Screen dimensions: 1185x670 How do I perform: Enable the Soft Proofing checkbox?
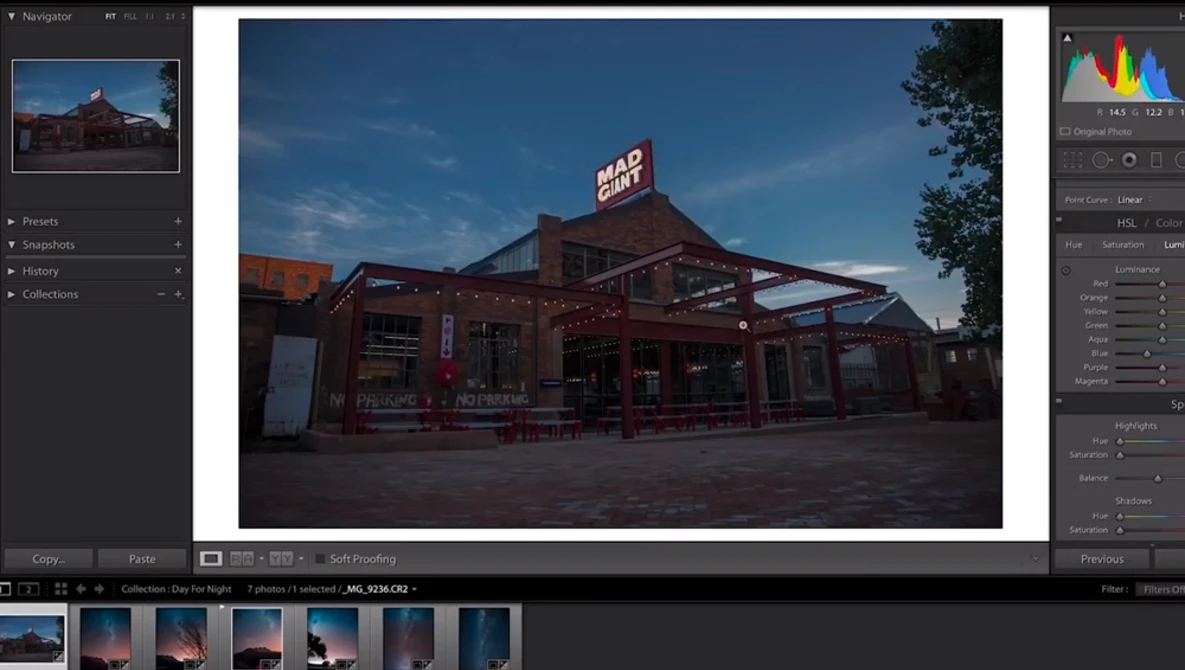coord(320,559)
